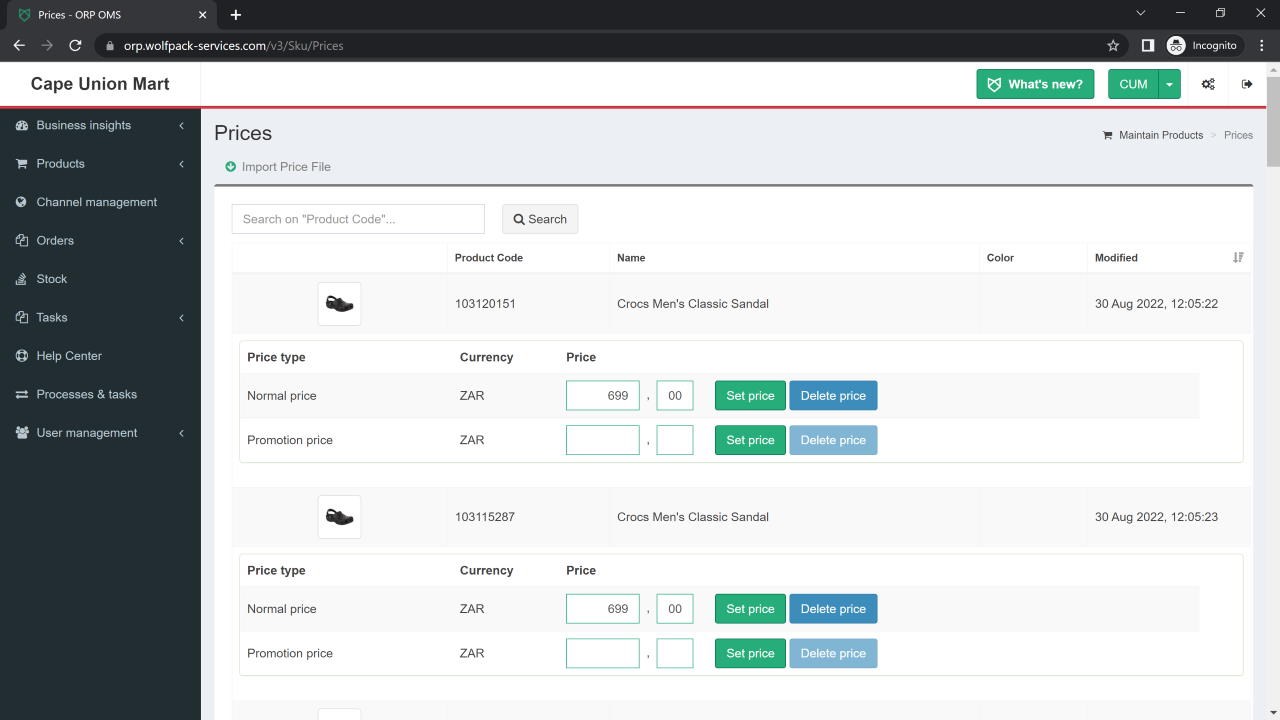View site information lock icon
The width and height of the screenshot is (1280, 720).
tap(109, 45)
